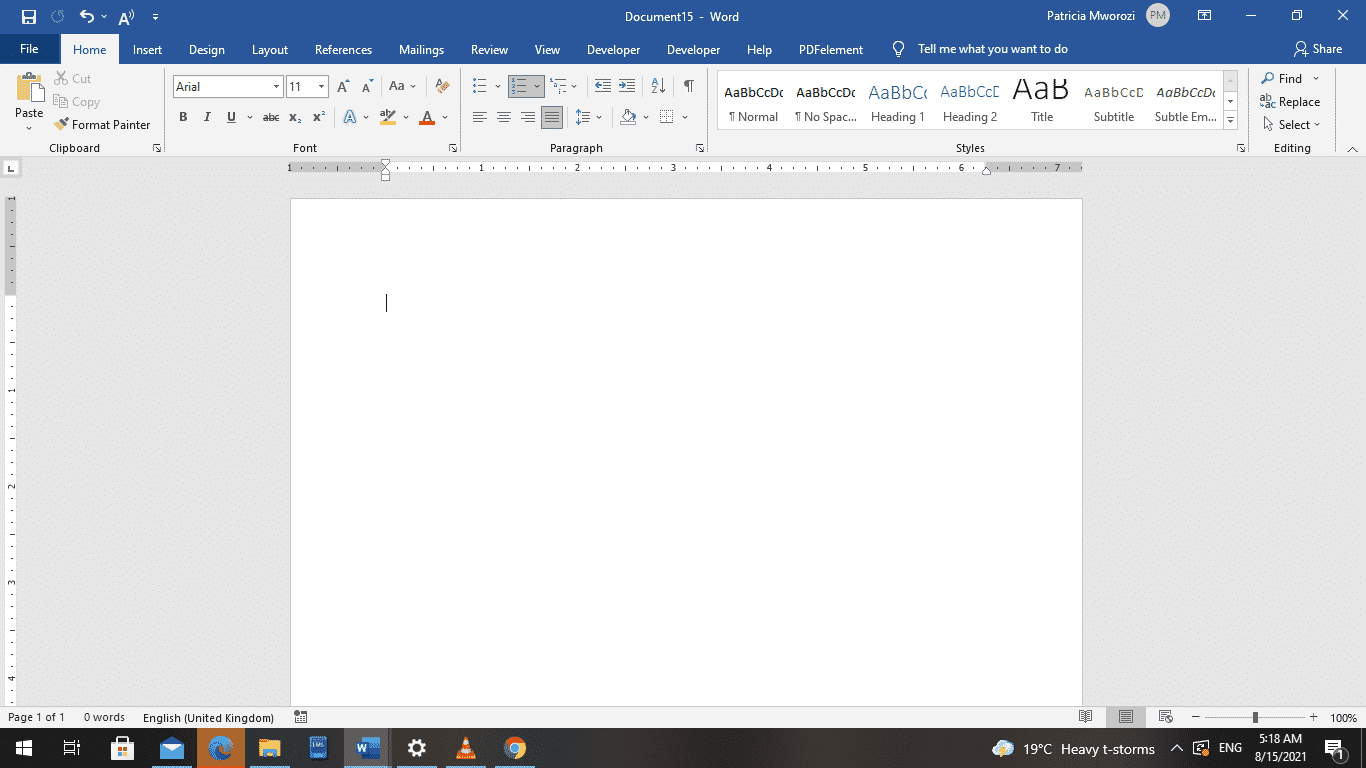Apply bold formatting
The width and height of the screenshot is (1366, 768).
[183, 117]
